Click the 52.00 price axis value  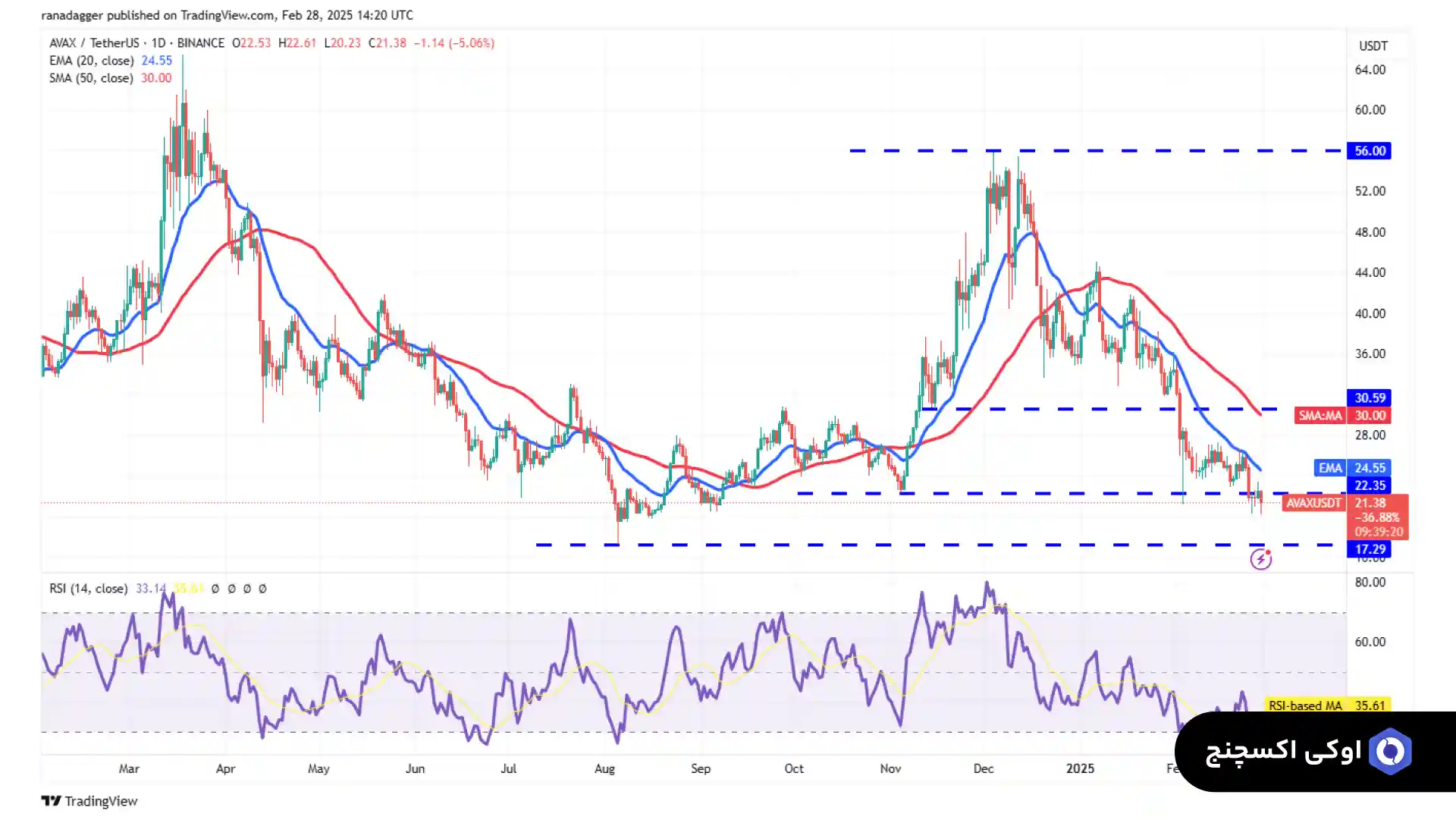(x=1370, y=191)
